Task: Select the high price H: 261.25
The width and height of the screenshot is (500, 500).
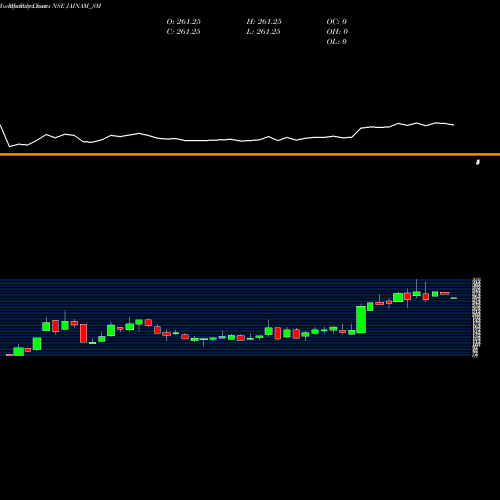Action: [x=264, y=22]
